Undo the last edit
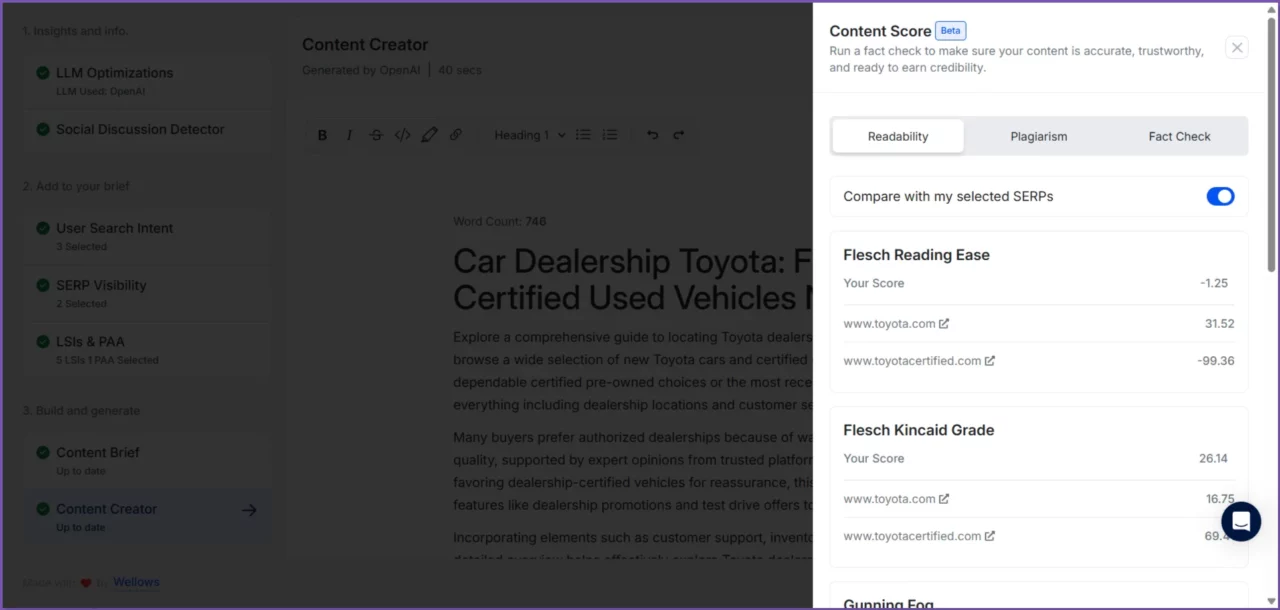This screenshot has width=1280, height=610. [x=652, y=135]
